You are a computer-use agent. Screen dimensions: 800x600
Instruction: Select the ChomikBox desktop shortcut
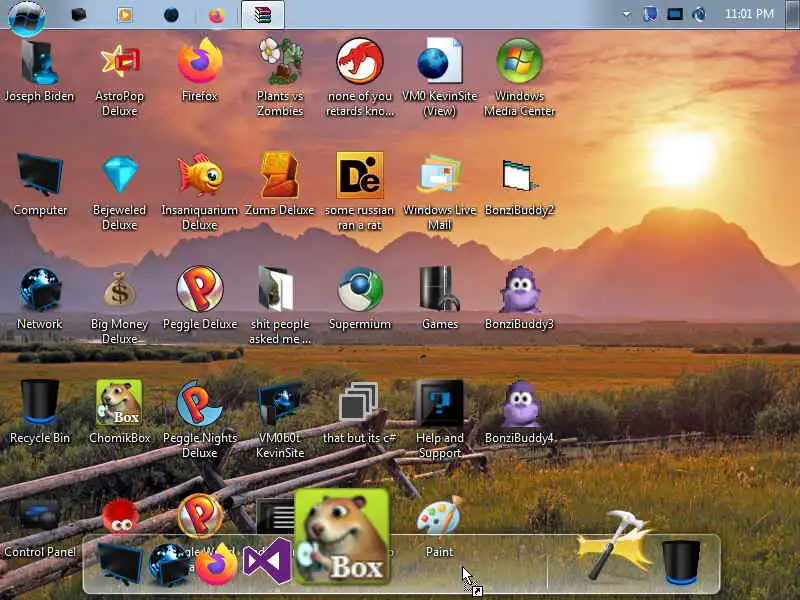[119, 412]
